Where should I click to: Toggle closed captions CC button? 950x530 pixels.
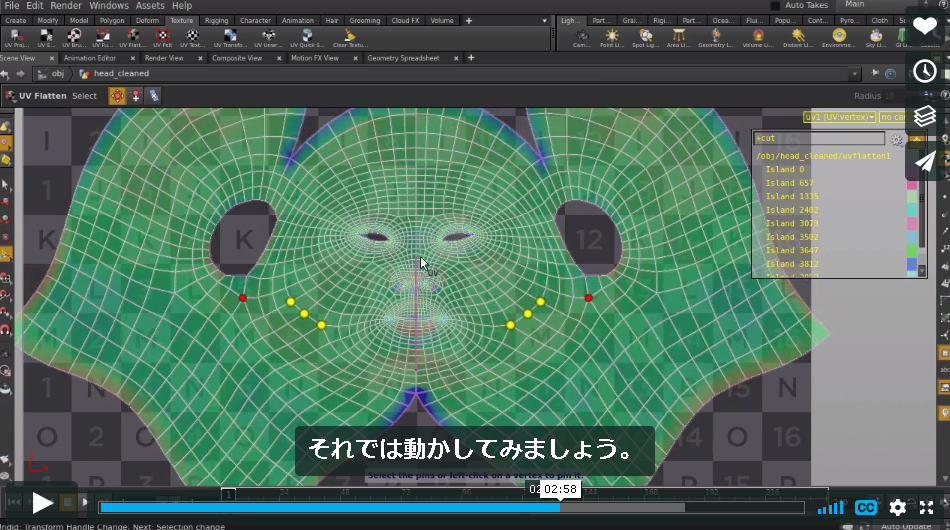coord(866,508)
